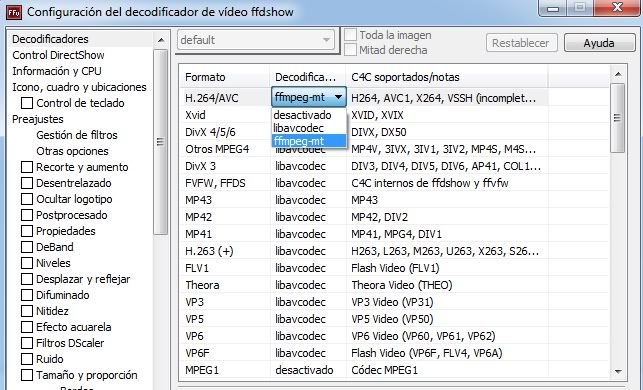
Task: Enable the DeBand filter checkbox
Action: click(27, 247)
